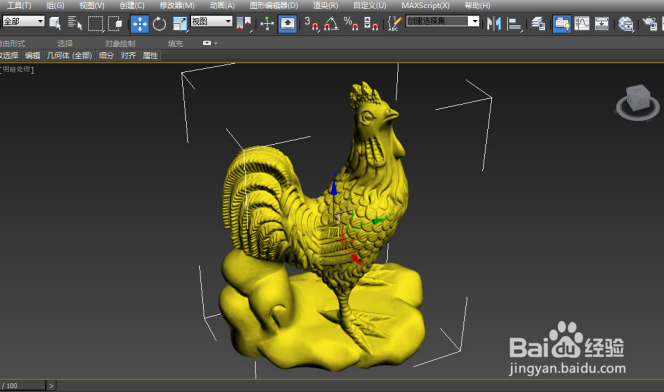The width and height of the screenshot is (664, 392).
Task: Activate the Select and Scale tool
Action: [180, 24]
